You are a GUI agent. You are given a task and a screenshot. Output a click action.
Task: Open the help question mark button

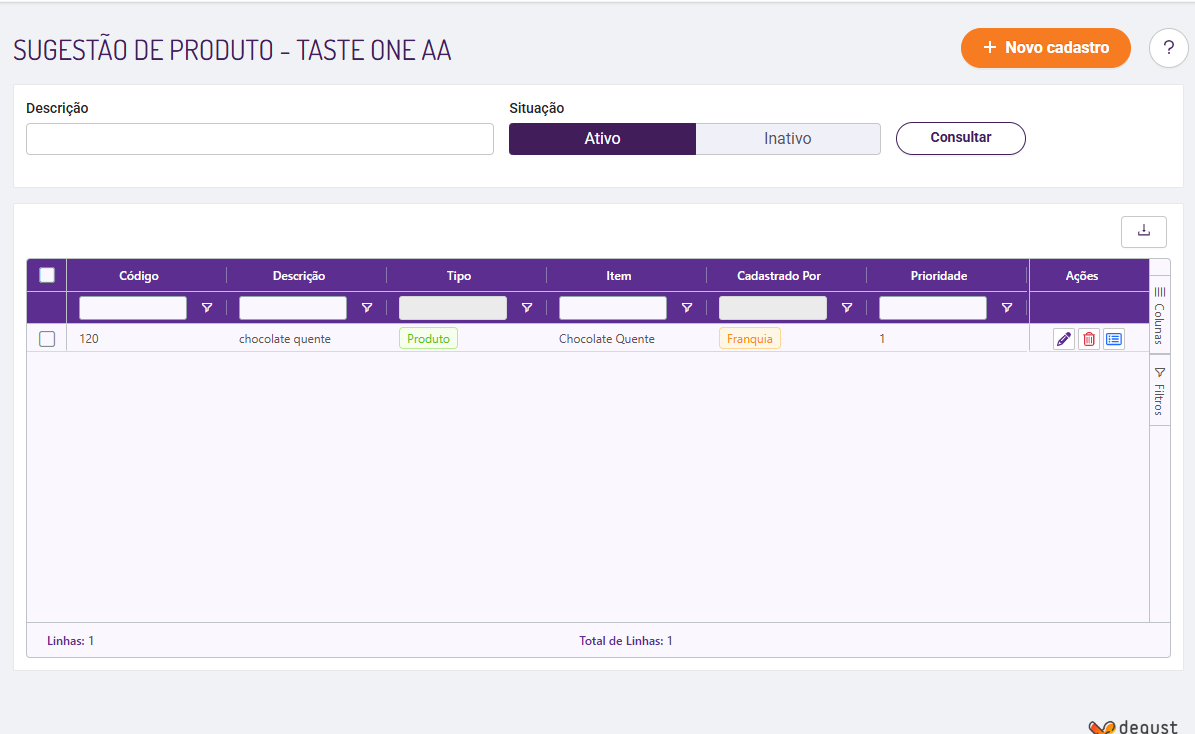click(1169, 48)
